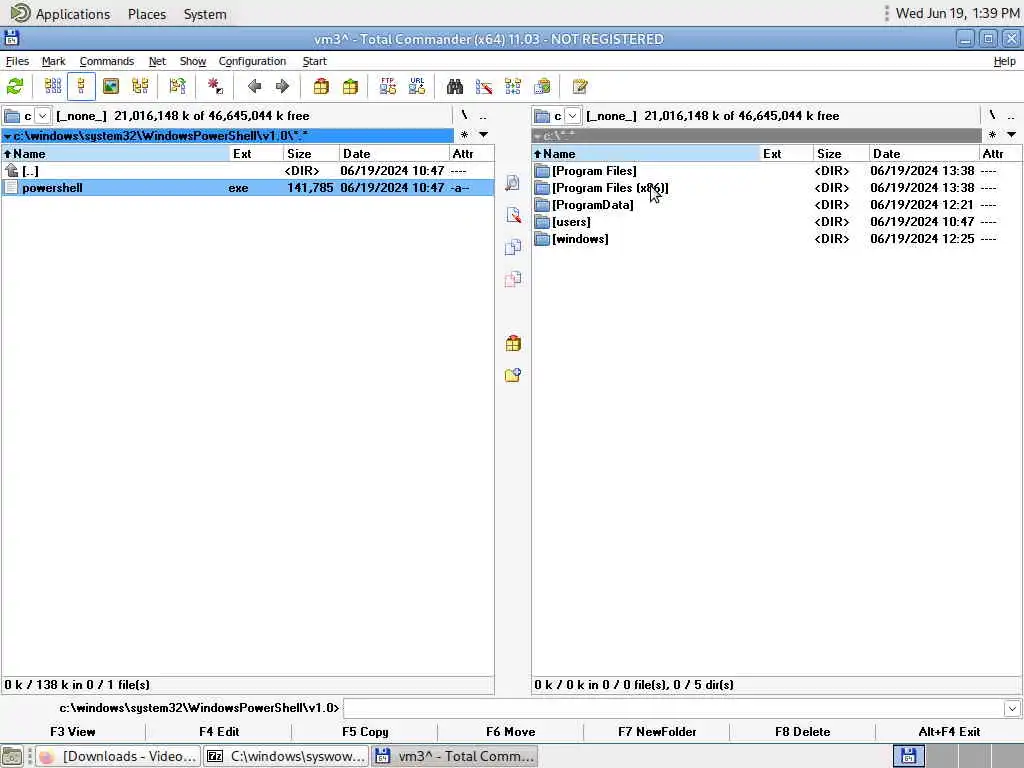Image resolution: width=1024 pixels, height=768 pixels.
Task: Click the F6 Move button
Action: pos(511,731)
